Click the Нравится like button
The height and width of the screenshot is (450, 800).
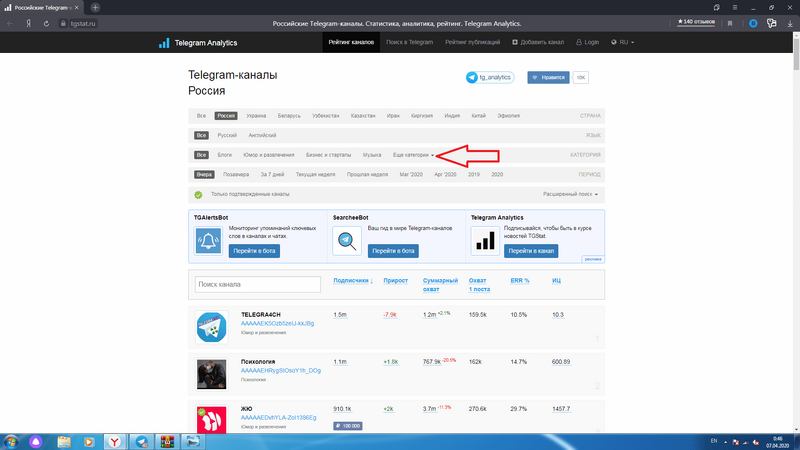coord(548,77)
